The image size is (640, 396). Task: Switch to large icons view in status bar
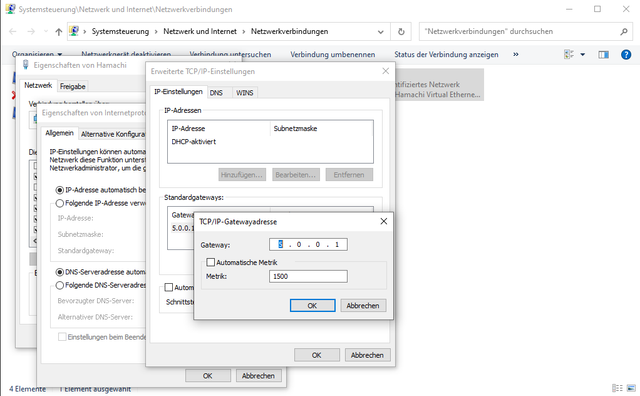(631, 388)
